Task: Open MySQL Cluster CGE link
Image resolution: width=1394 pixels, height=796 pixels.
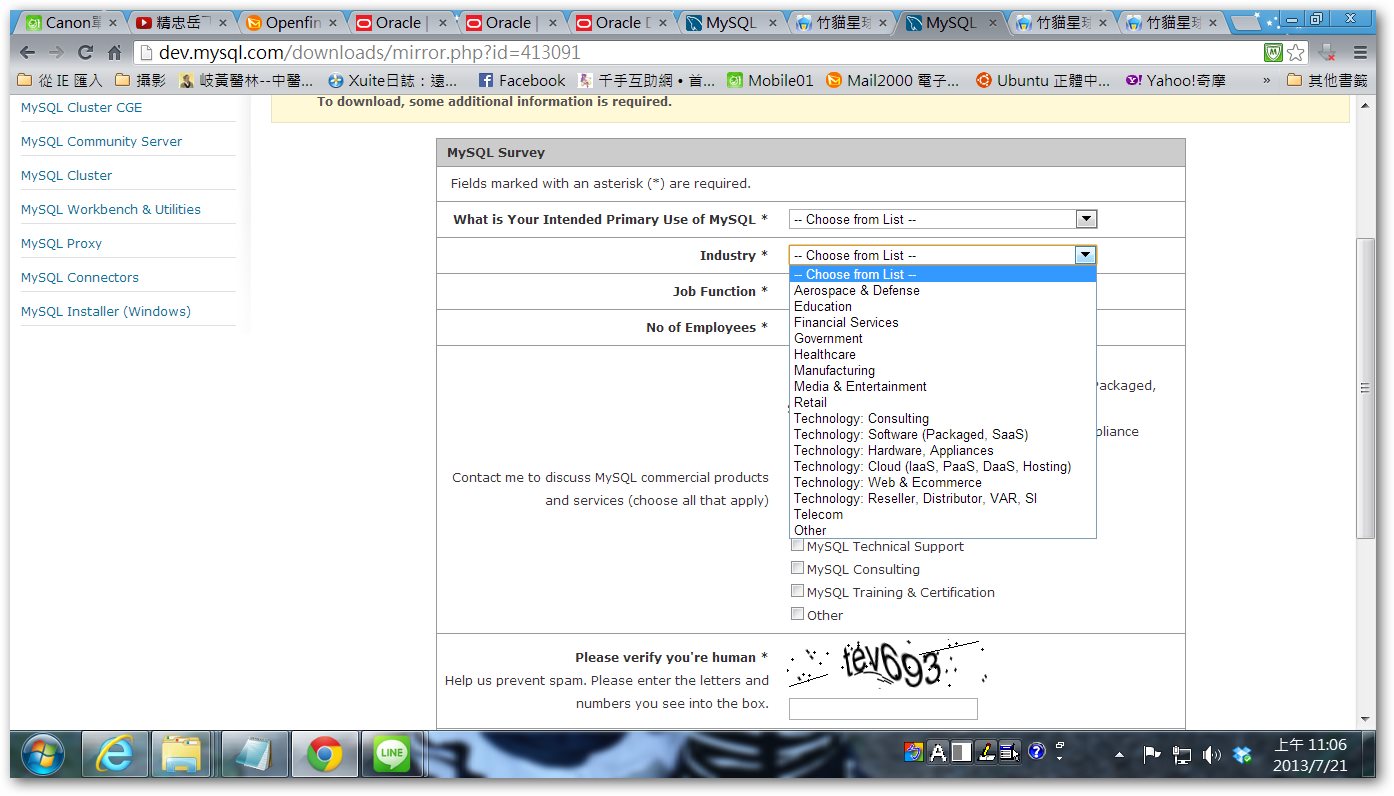Action: pos(82,107)
